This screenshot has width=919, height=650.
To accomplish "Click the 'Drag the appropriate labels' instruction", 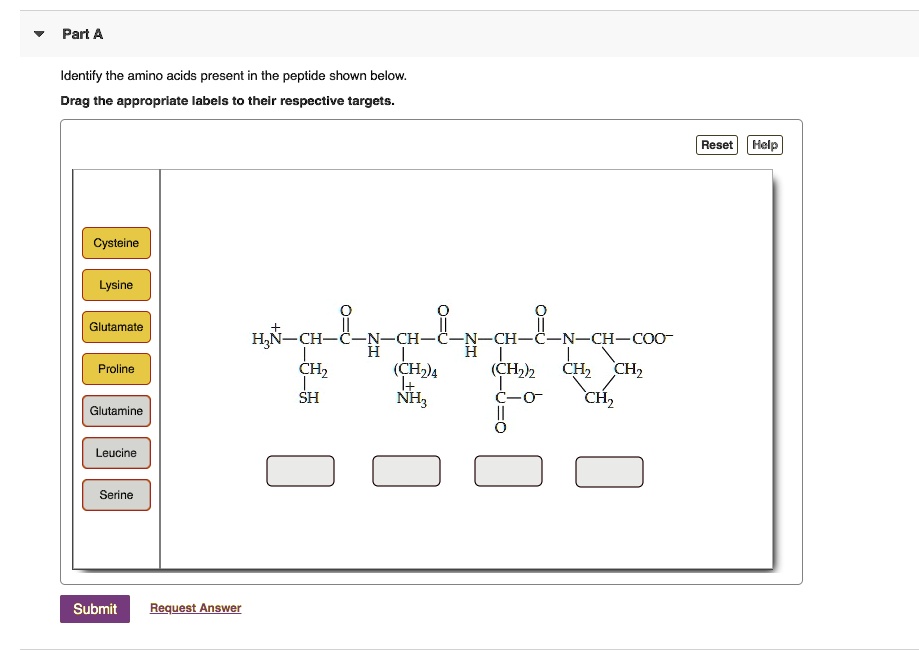I will click(227, 101).
